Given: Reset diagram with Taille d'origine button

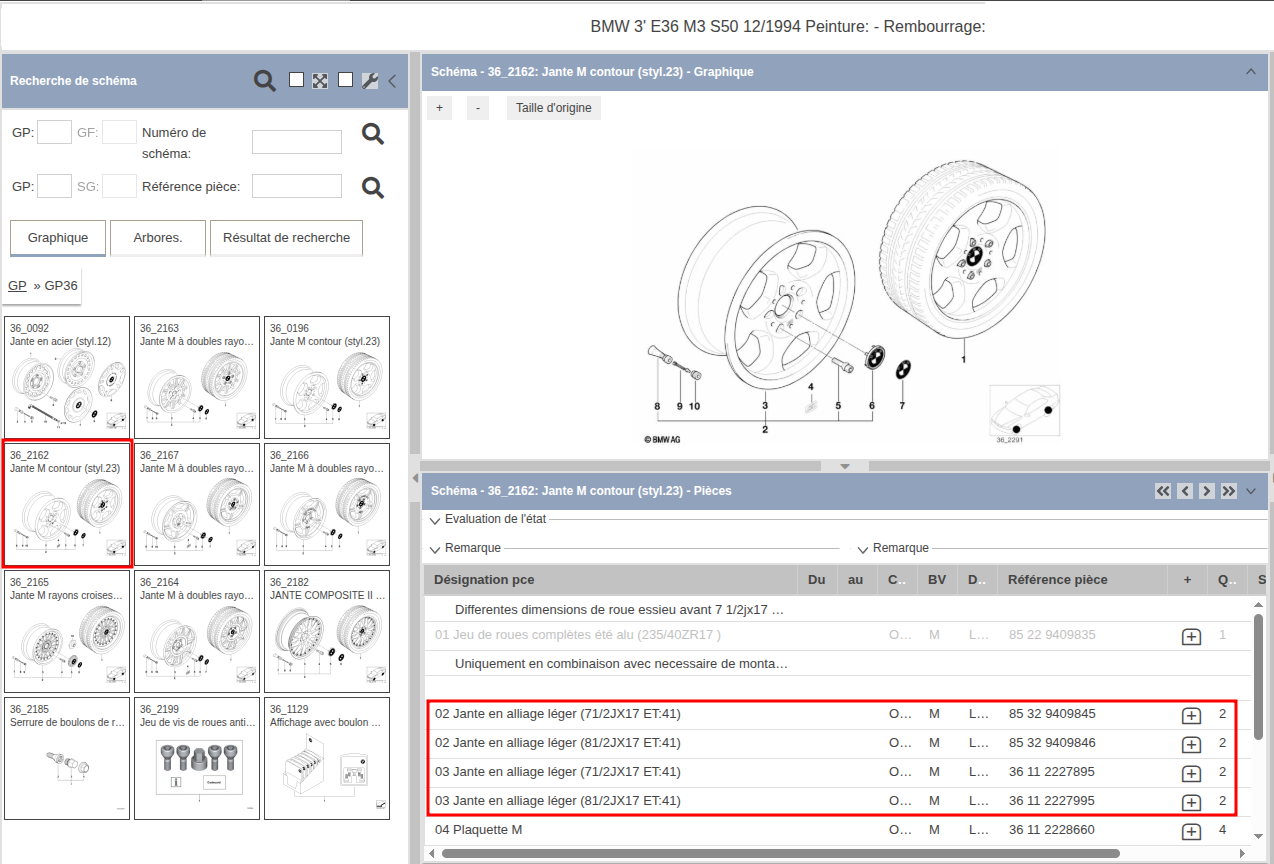Looking at the screenshot, I should pos(554,108).
